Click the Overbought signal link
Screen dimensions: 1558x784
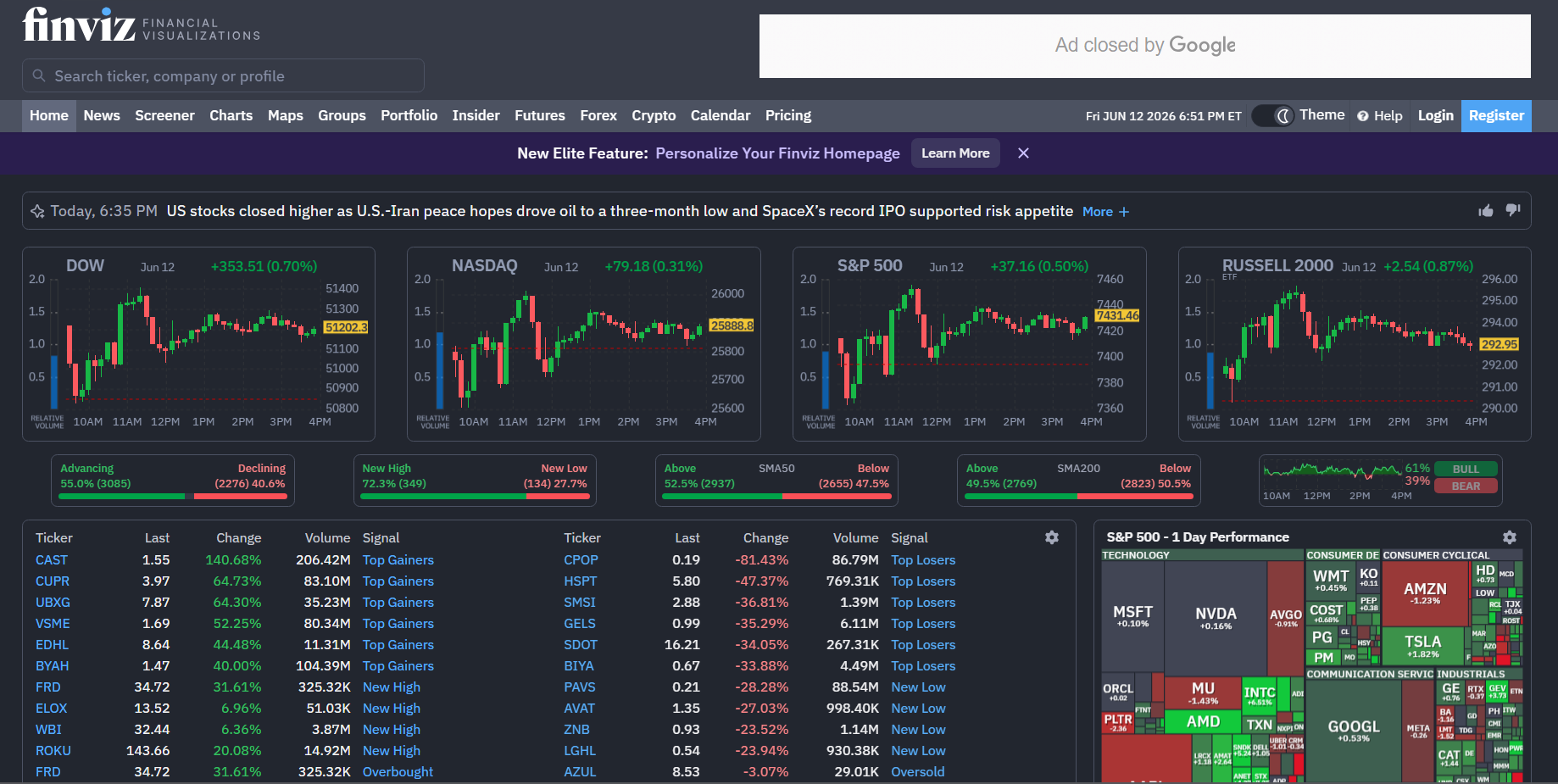(398, 772)
